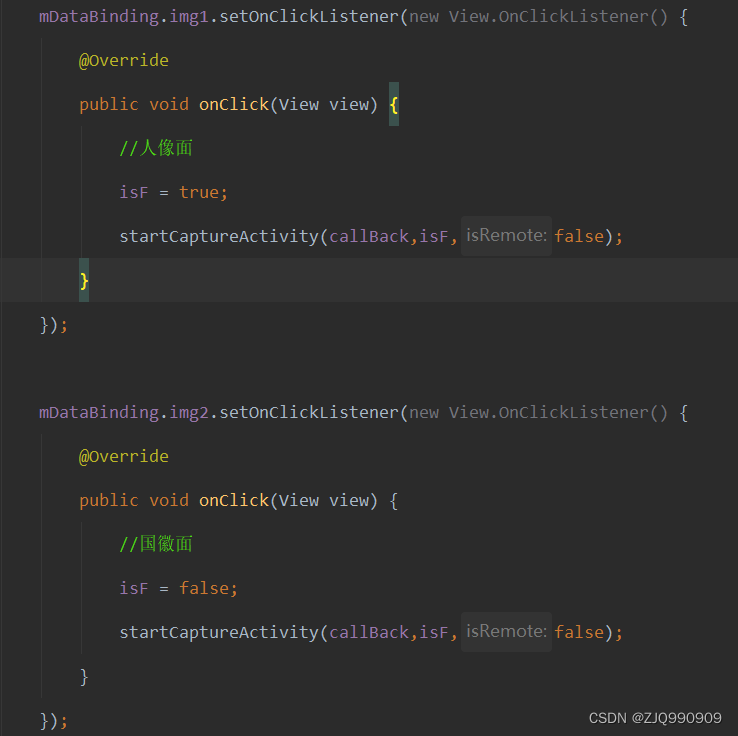The image size is (738, 736).
Task: Click callBack argument in the 国徽面 block
Action: pyautogui.click(x=369, y=632)
